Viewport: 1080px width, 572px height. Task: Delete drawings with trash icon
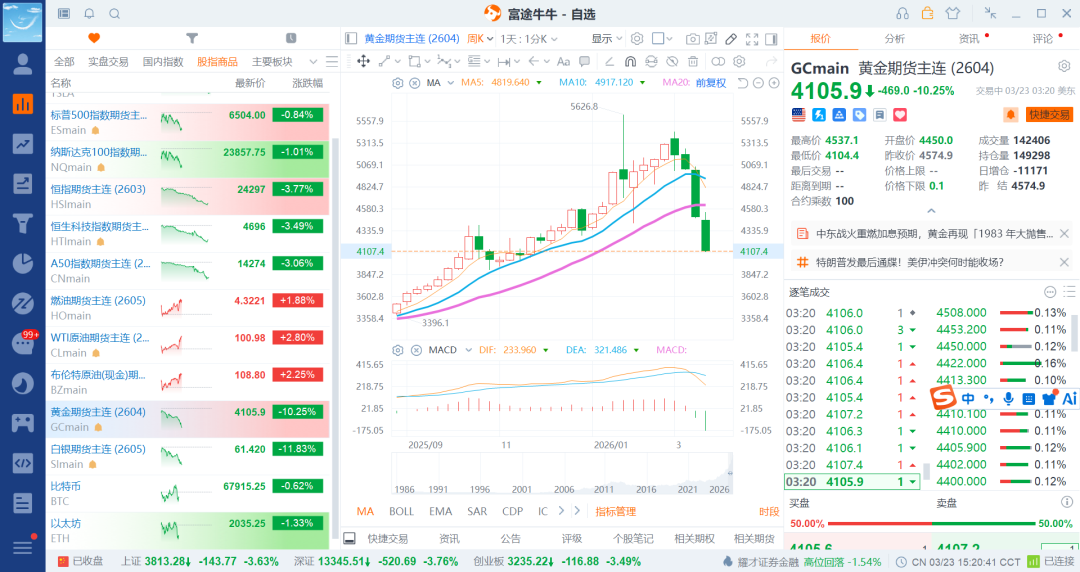click(x=694, y=61)
